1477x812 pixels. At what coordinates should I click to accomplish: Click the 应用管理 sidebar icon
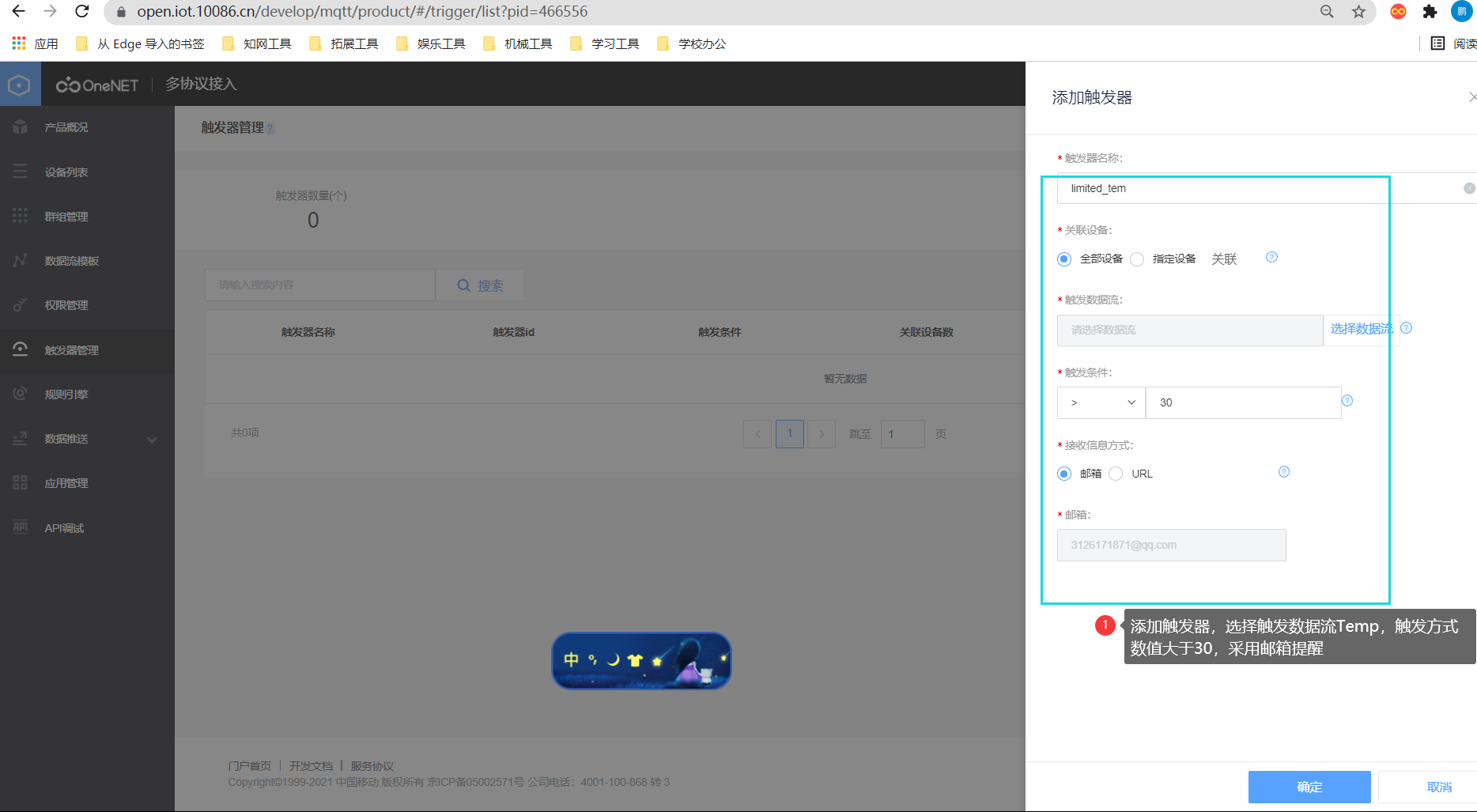point(66,483)
